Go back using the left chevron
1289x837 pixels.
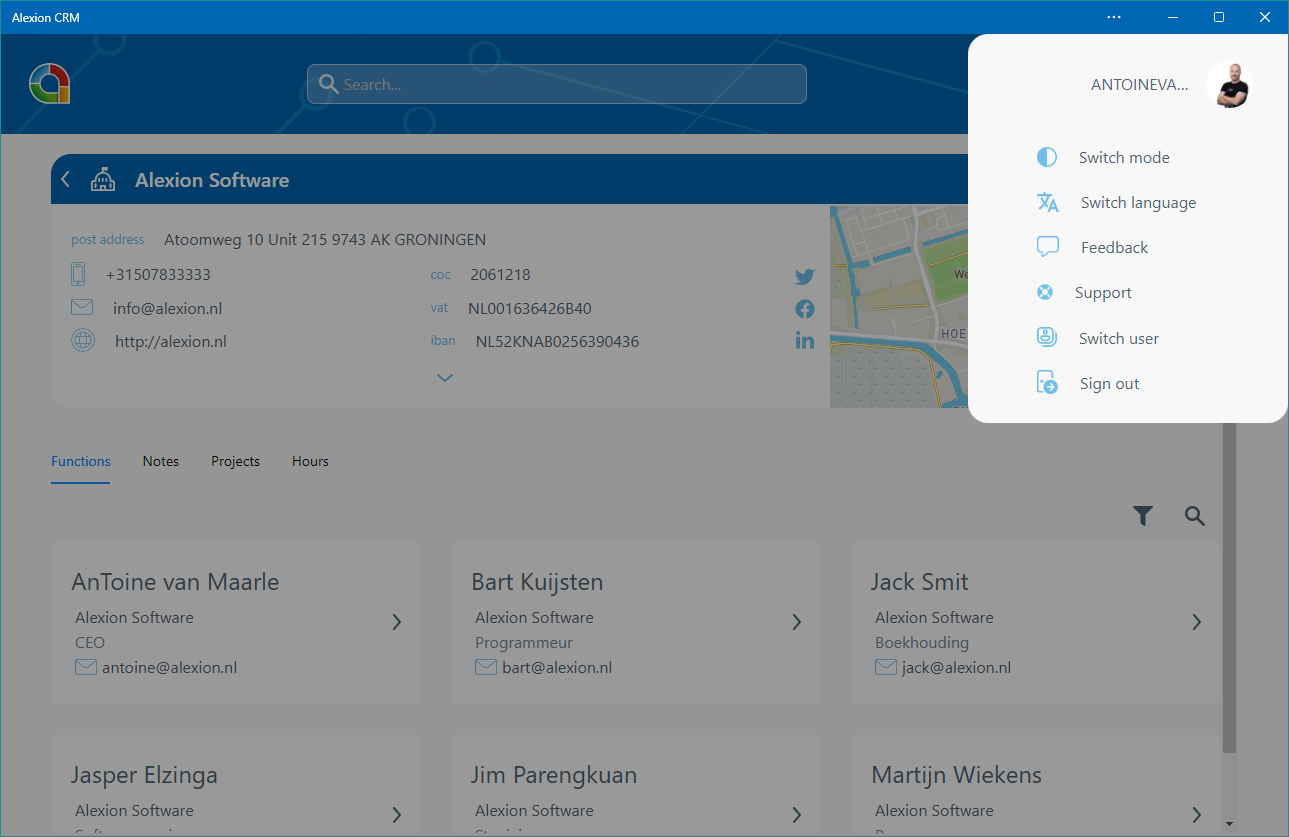click(66, 180)
